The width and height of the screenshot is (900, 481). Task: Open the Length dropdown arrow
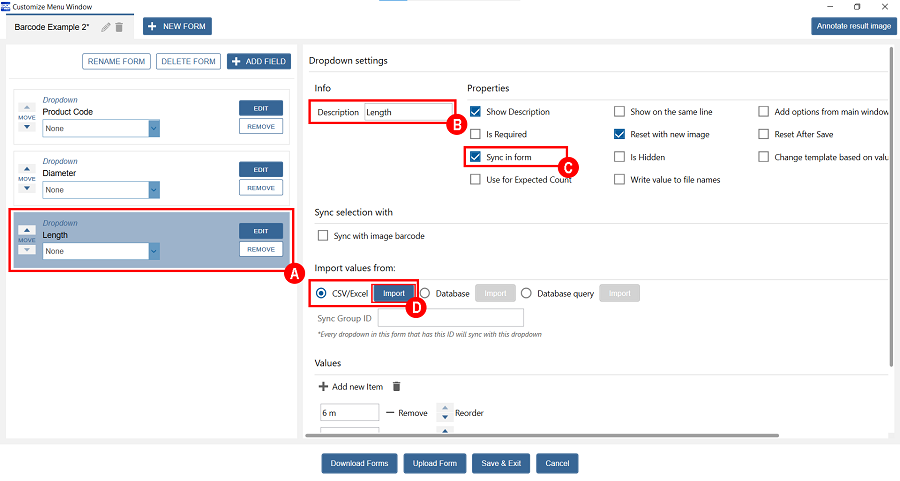(x=154, y=251)
